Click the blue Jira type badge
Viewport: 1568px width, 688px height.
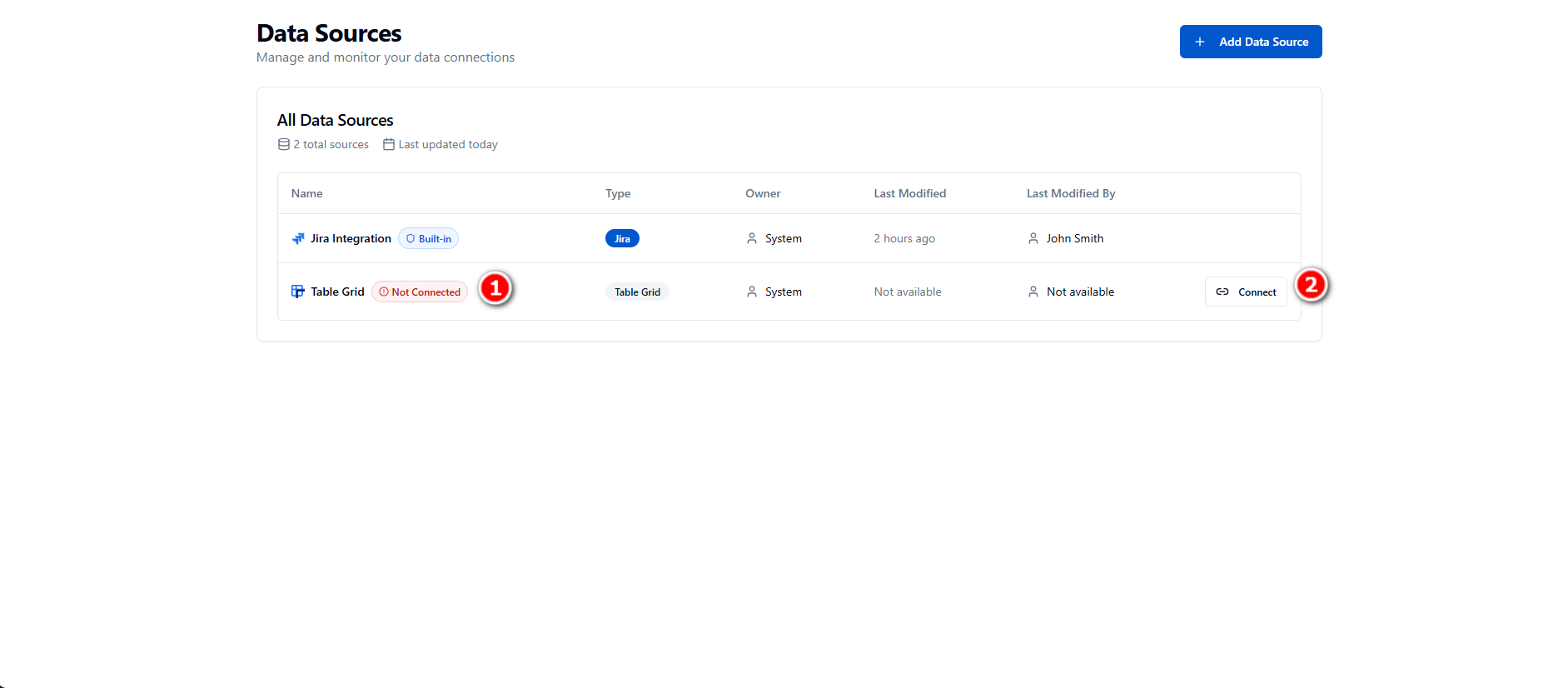[x=622, y=238]
